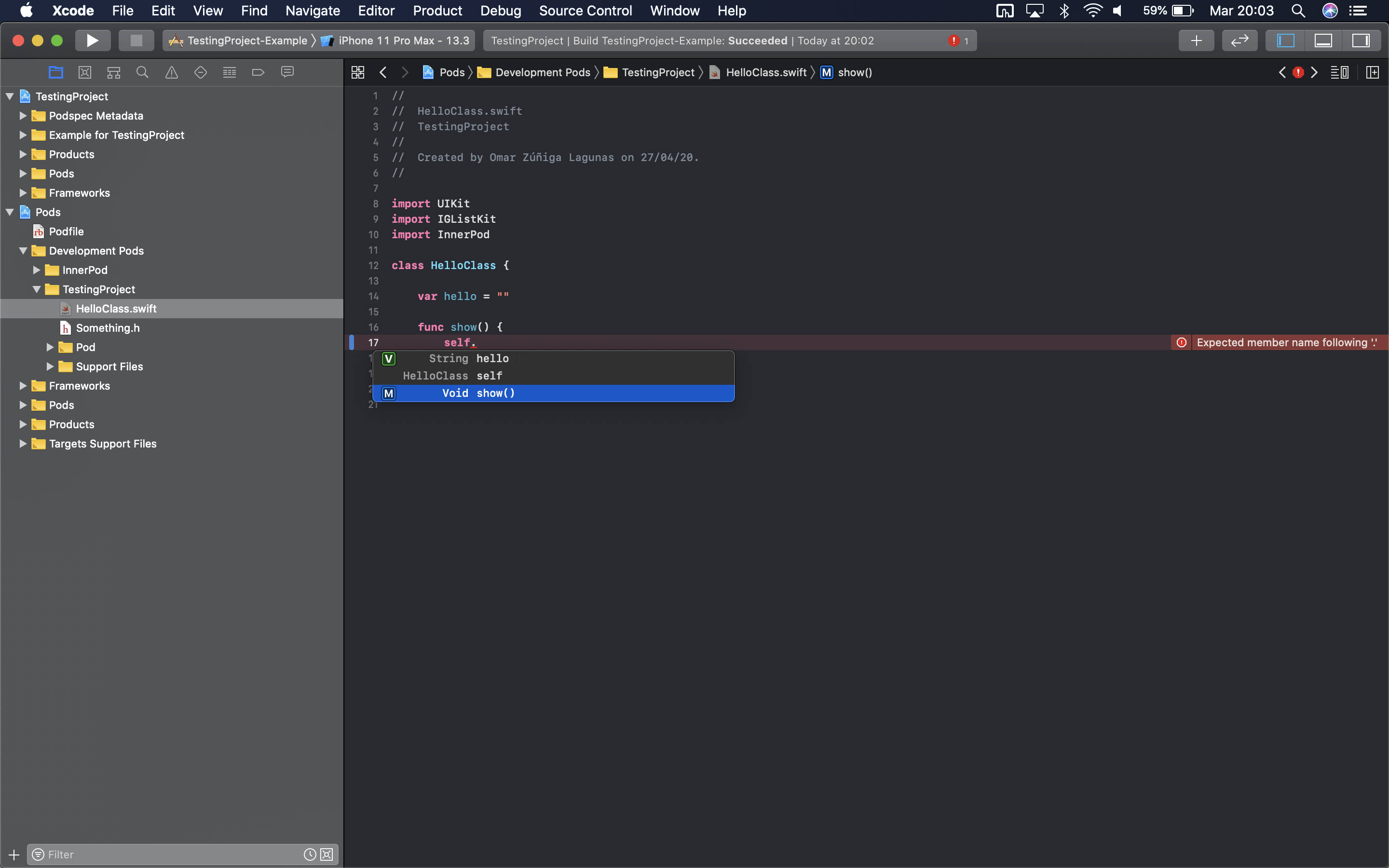Toggle the Debug area visibility
1389x868 pixels.
[x=1323, y=41]
